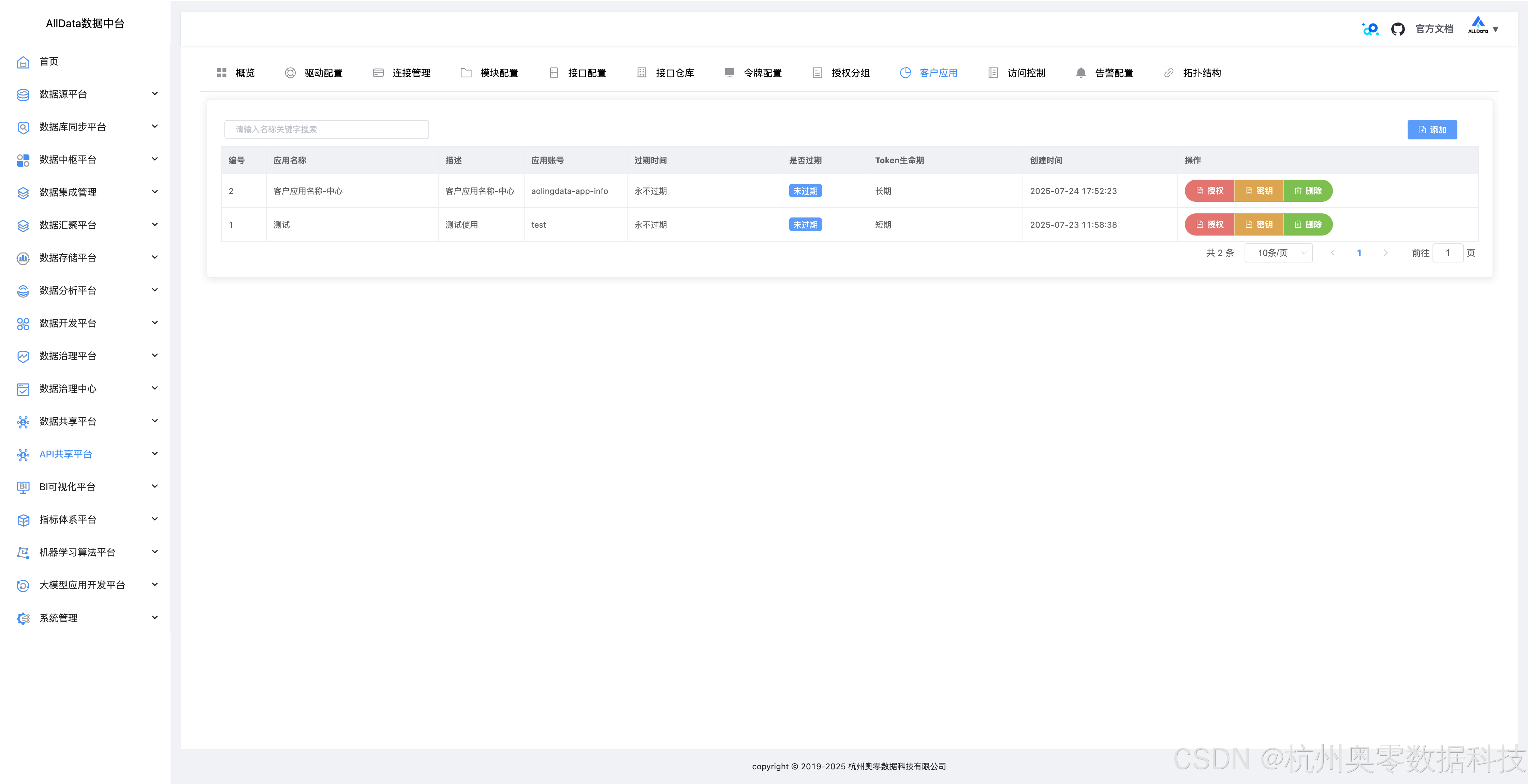1528x784 pixels.
Task: Click the blue 添加 button
Action: coord(1432,130)
